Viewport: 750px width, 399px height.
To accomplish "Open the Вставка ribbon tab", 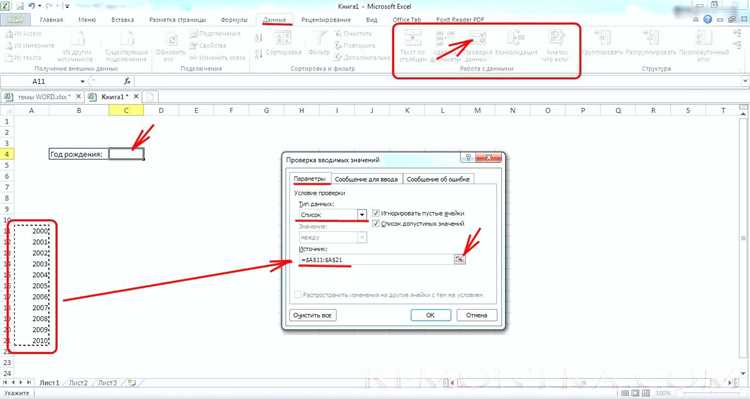I will (x=122, y=20).
